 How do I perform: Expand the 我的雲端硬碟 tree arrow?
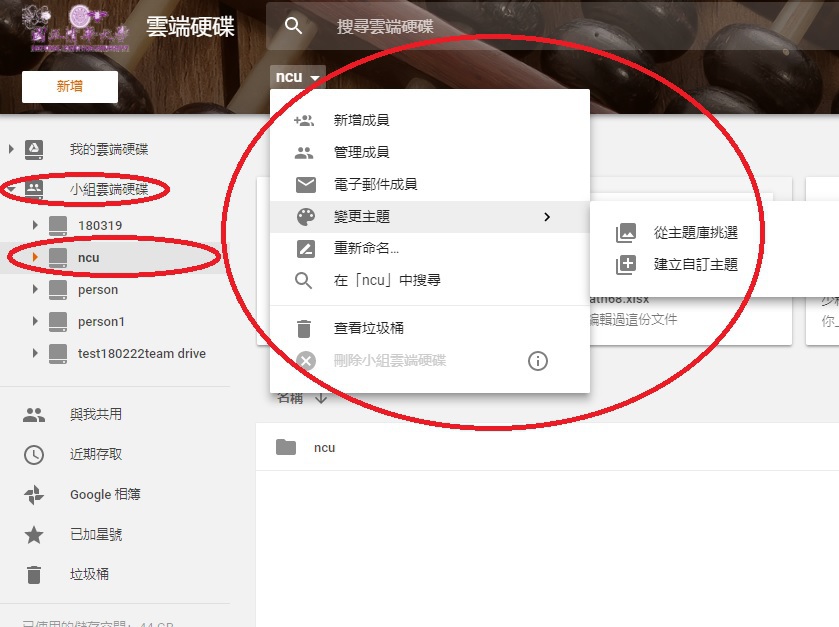11,149
